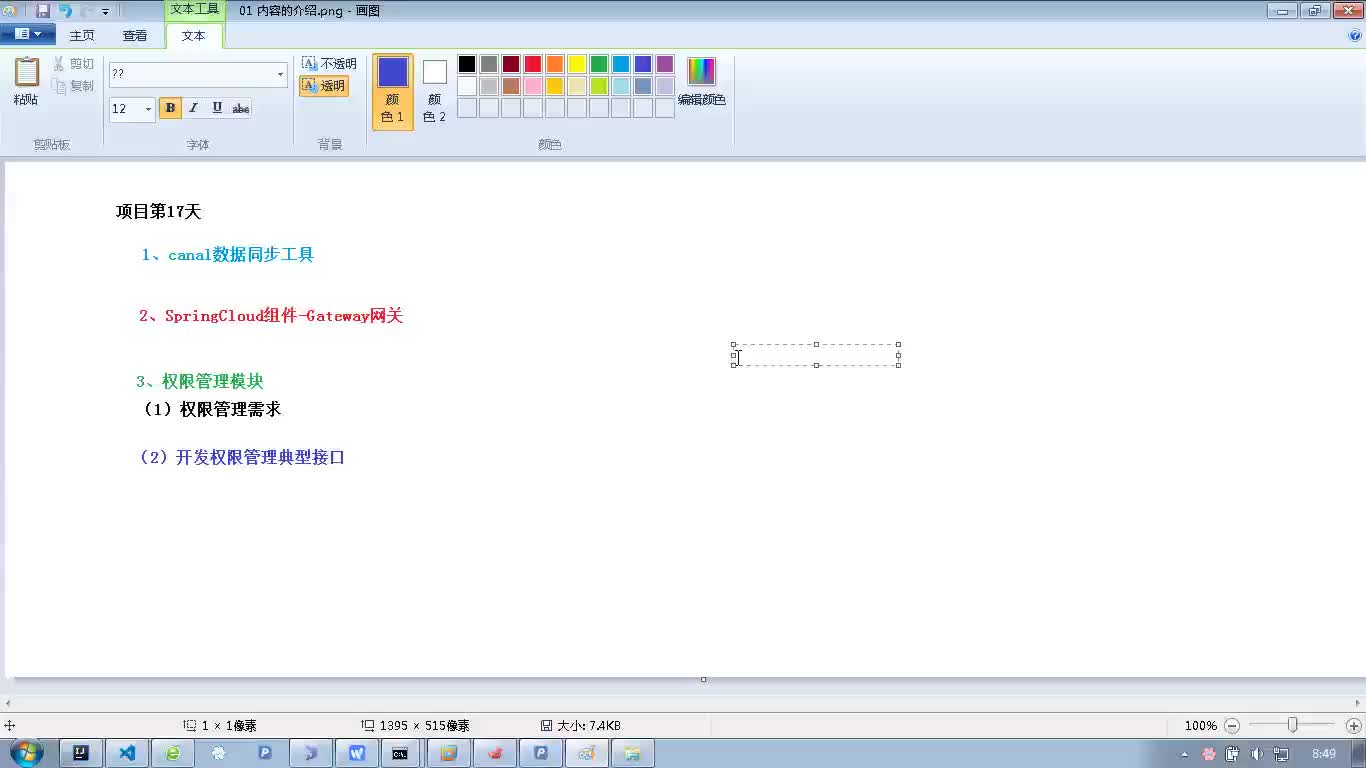Click Redo icon in quick access toolbar

tap(87, 11)
